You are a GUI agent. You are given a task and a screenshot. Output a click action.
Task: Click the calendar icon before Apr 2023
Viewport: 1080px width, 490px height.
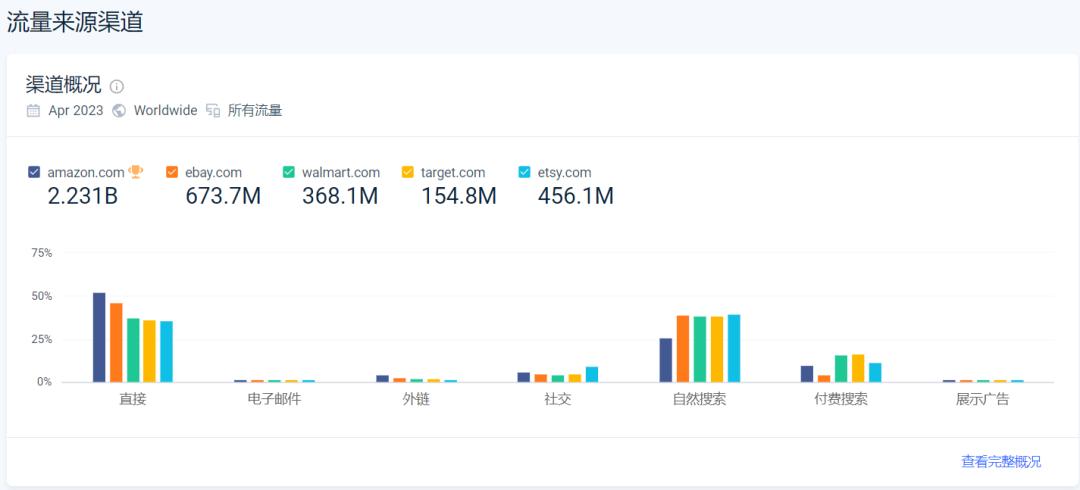(x=33, y=111)
